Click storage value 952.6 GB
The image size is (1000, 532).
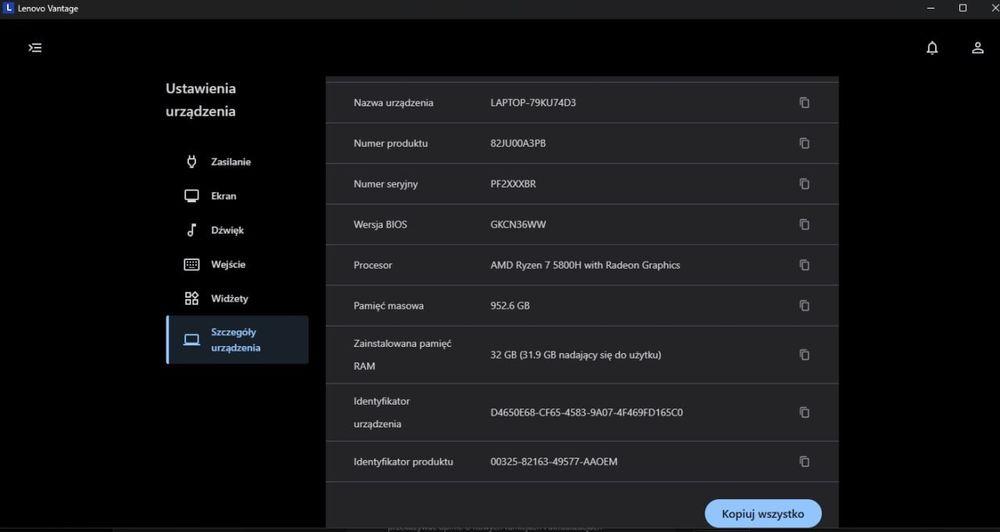510,306
